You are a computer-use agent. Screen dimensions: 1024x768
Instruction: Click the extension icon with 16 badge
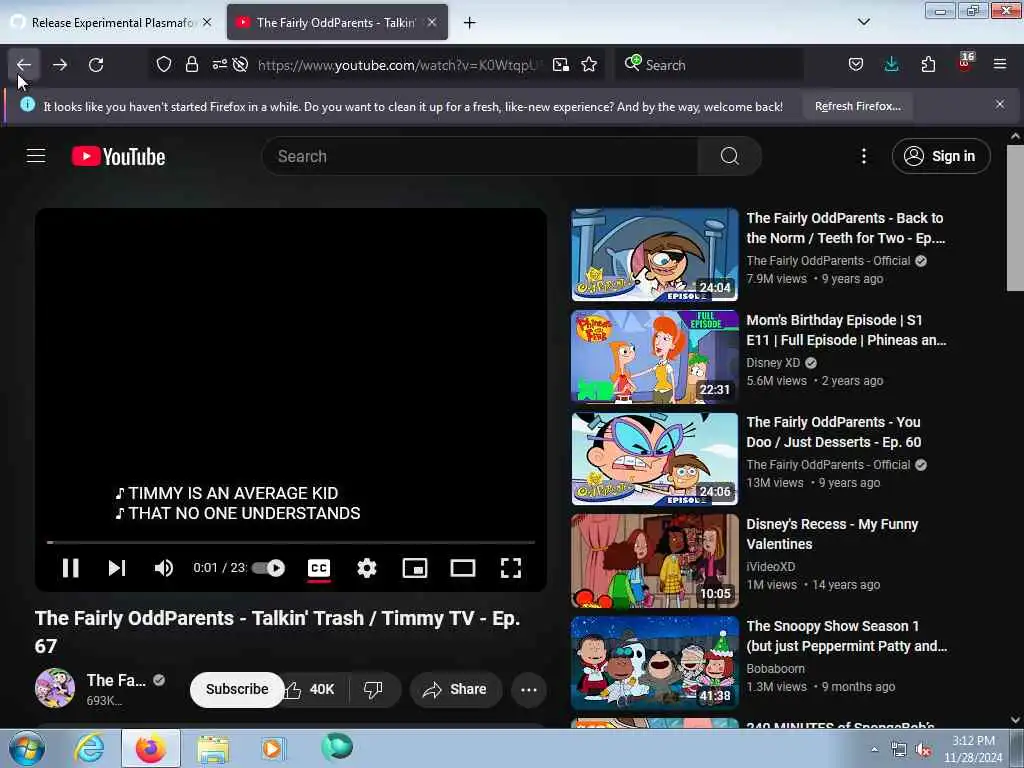tap(965, 63)
